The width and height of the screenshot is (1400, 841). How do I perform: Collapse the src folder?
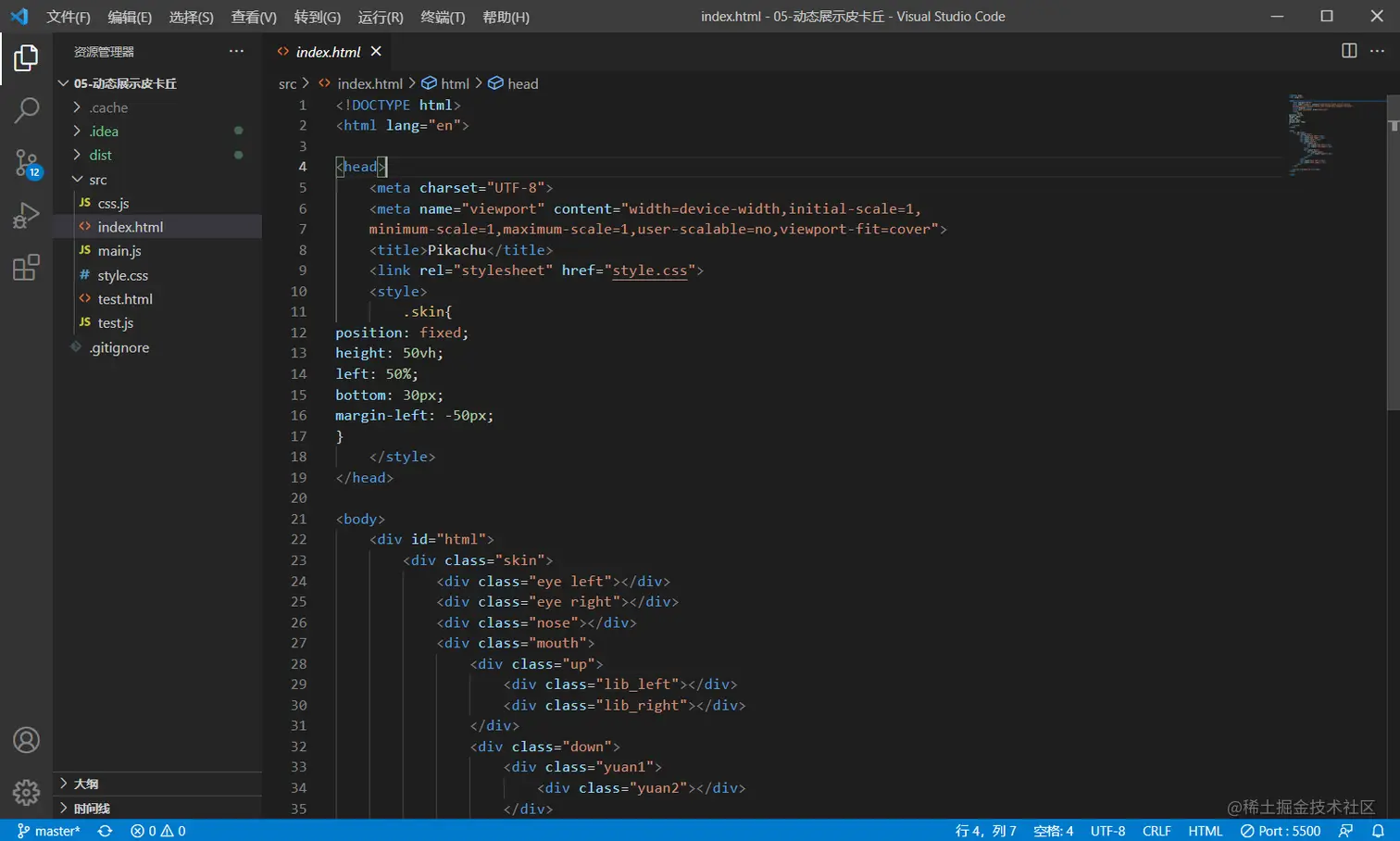(157, 180)
